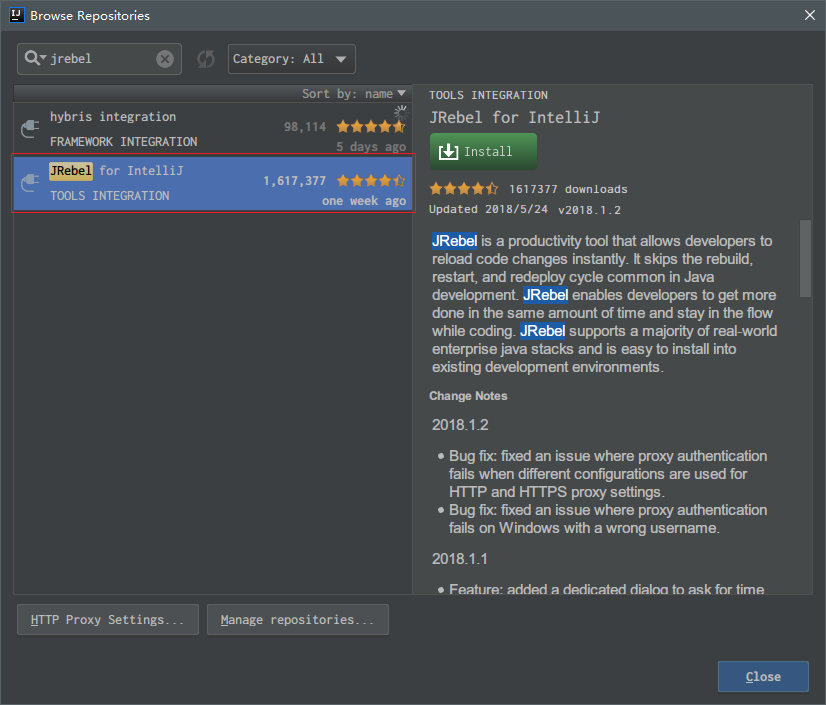This screenshot has width=826, height=705.
Task: Click the 2018.1.1 change notes version
Action: click(x=460, y=559)
